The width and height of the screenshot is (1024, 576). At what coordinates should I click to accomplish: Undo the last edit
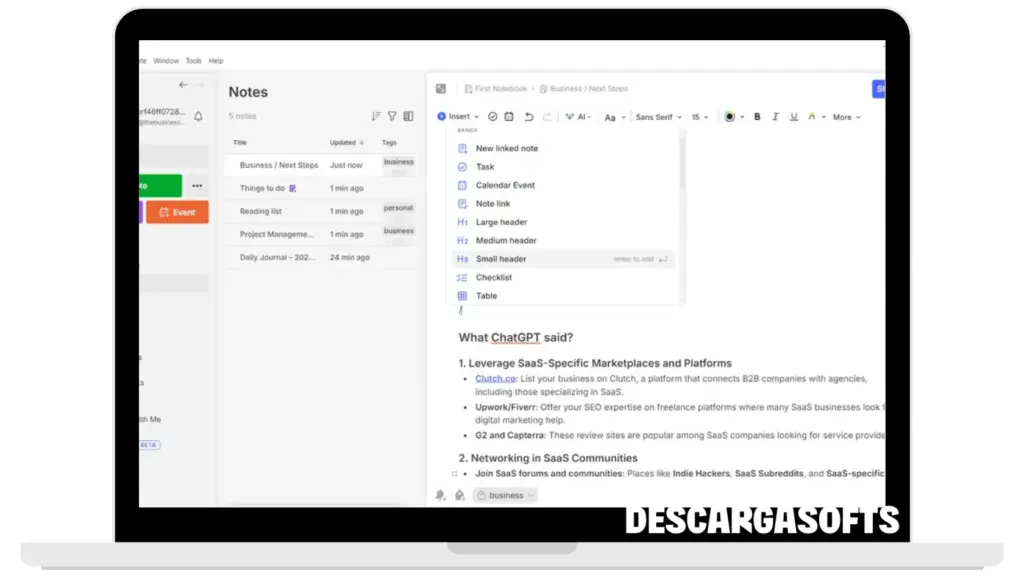(x=529, y=117)
